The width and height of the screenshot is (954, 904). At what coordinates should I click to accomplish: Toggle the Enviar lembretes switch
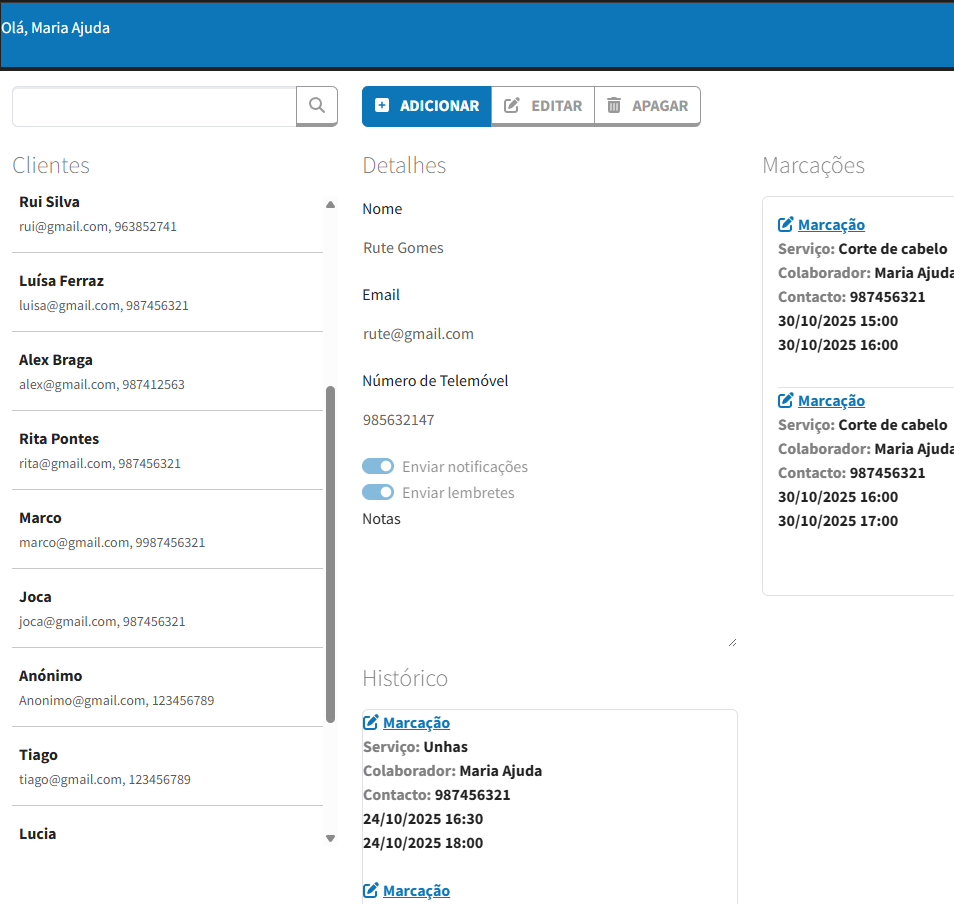point(378,492)
